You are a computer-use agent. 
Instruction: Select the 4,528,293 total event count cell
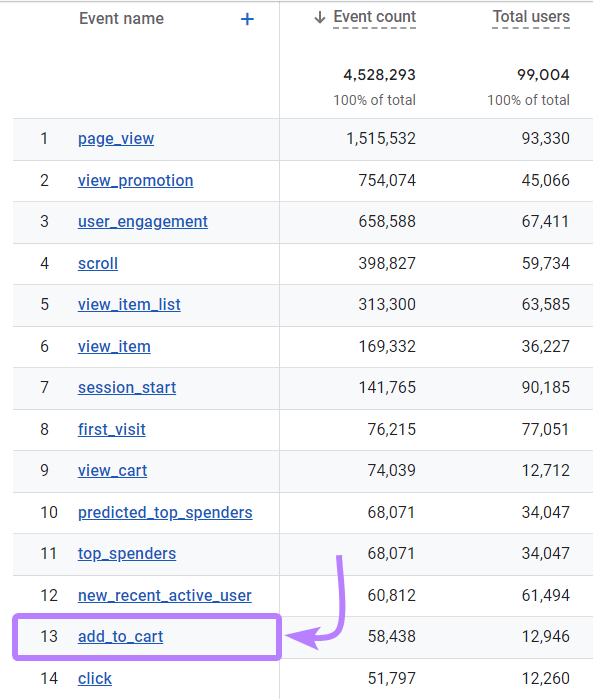click(379, 74)
